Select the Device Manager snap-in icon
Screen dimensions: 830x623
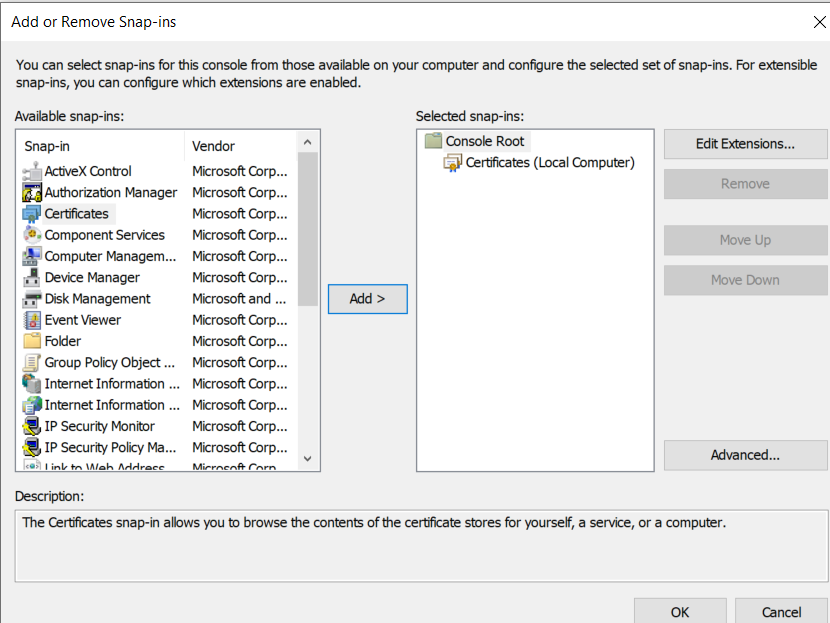tap(32, 277)
